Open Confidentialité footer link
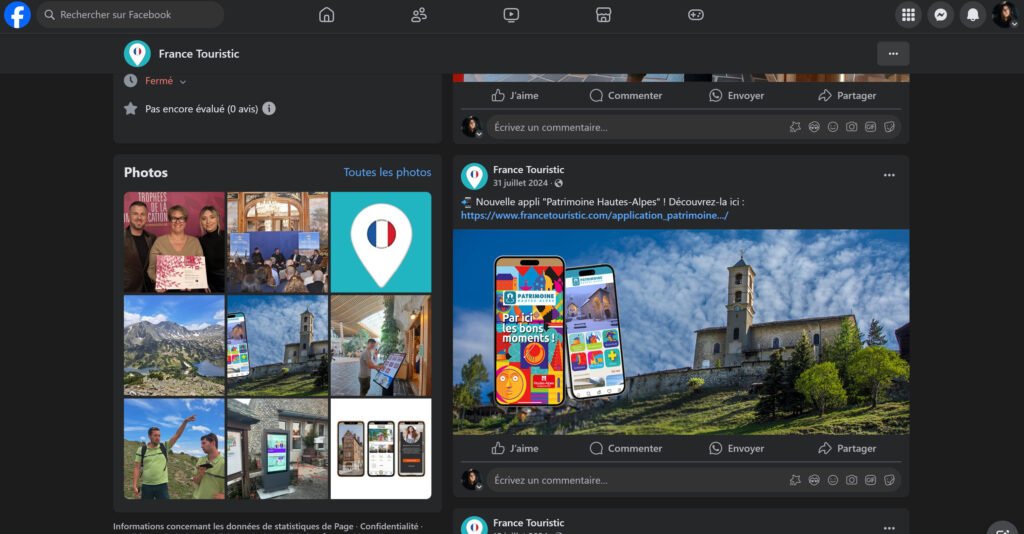 coord(389,526)
